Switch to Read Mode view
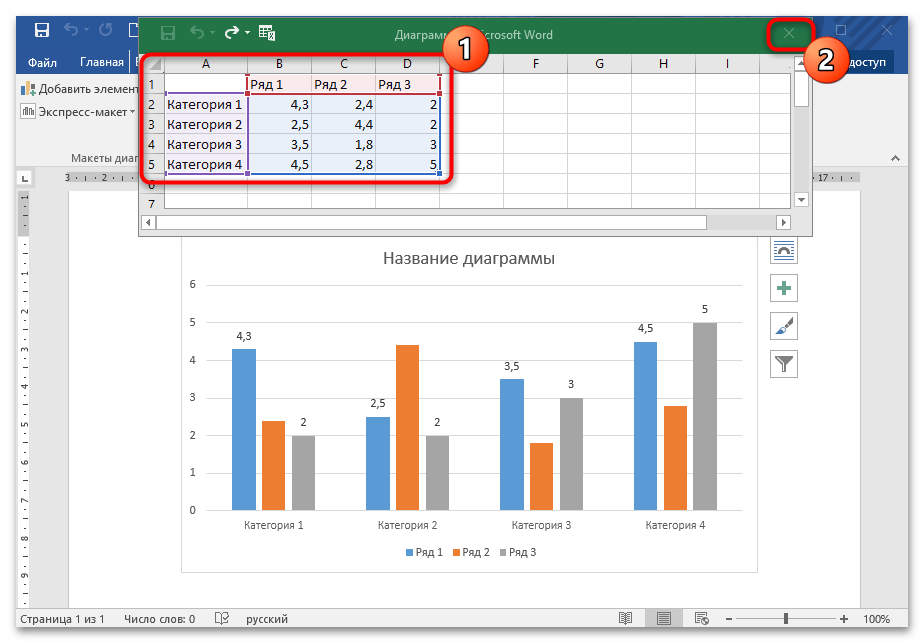The image size is (924, 643). click(x=625, y=618)
